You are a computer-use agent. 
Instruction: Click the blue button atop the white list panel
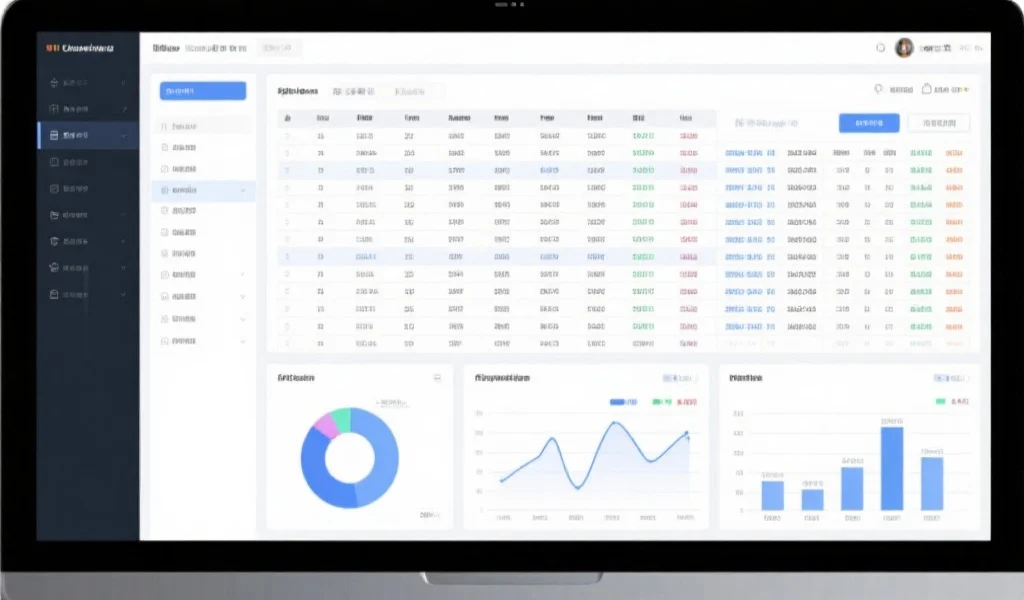203,91
